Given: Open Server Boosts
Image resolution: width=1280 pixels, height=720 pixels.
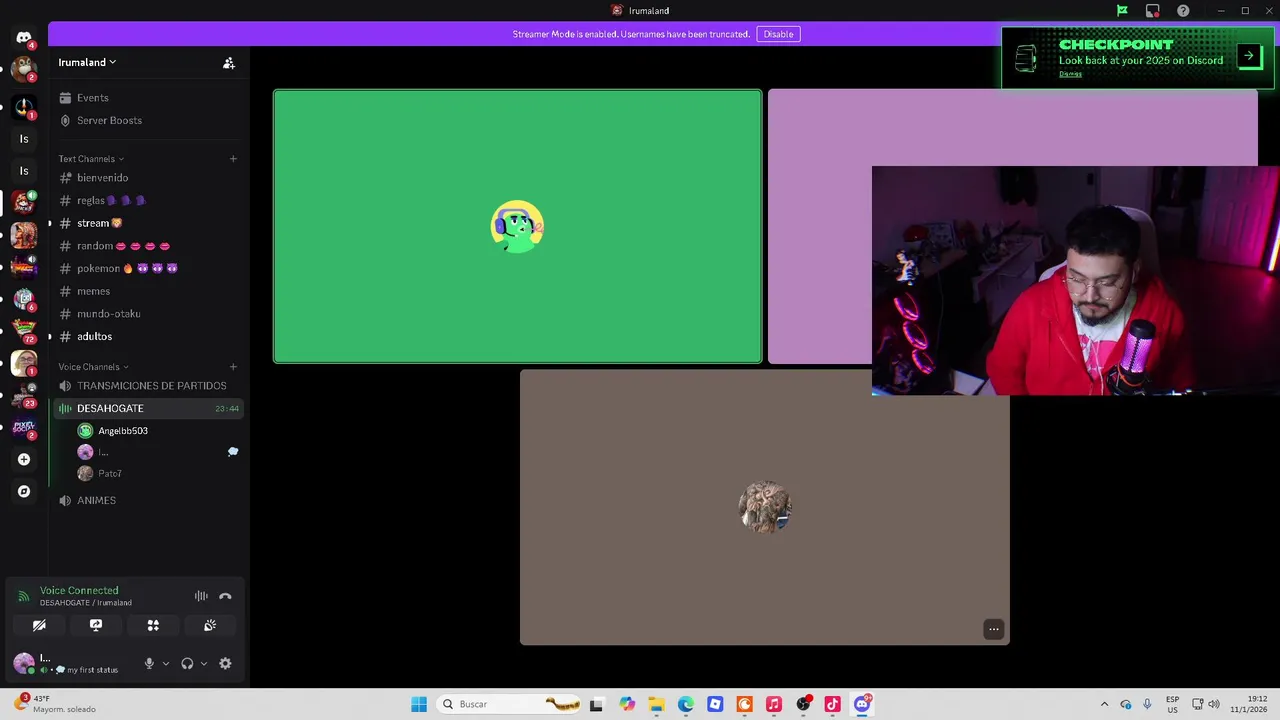Looking at the screenshot, I should point(150,120).
